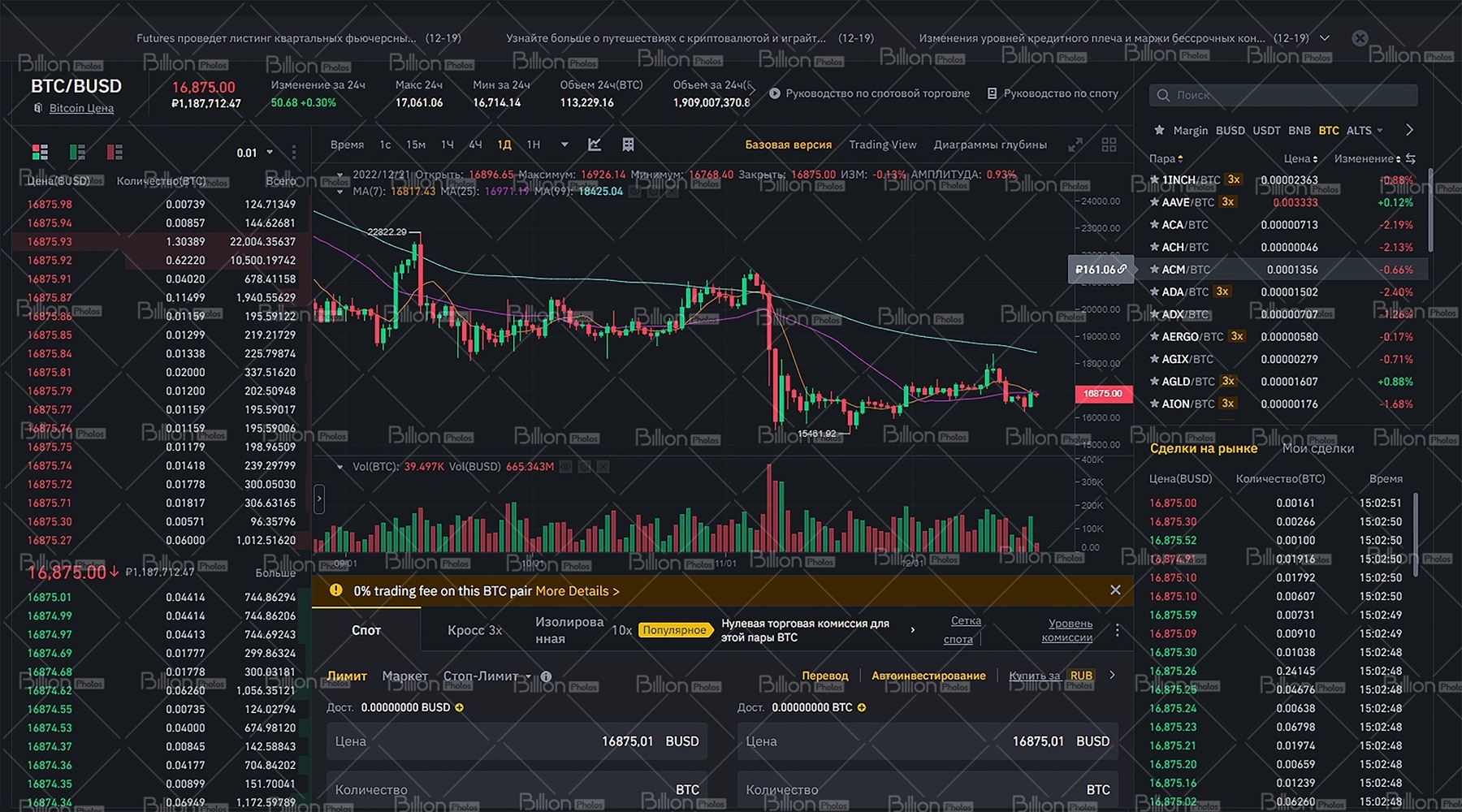The width and height of the screenshot is (1462, 812).
Task: Collapse the OHLC info line arrow on chart
Action: click(x=340, y=175)
